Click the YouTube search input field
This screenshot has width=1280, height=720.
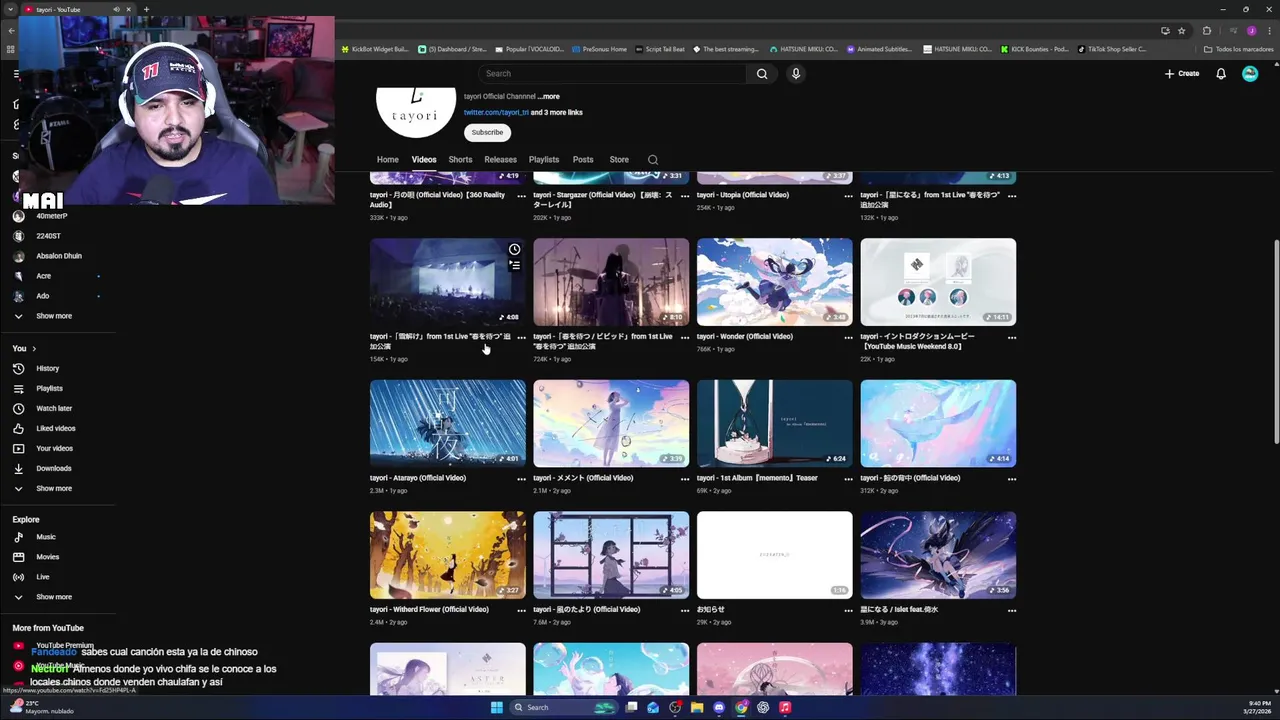[612, 73]
